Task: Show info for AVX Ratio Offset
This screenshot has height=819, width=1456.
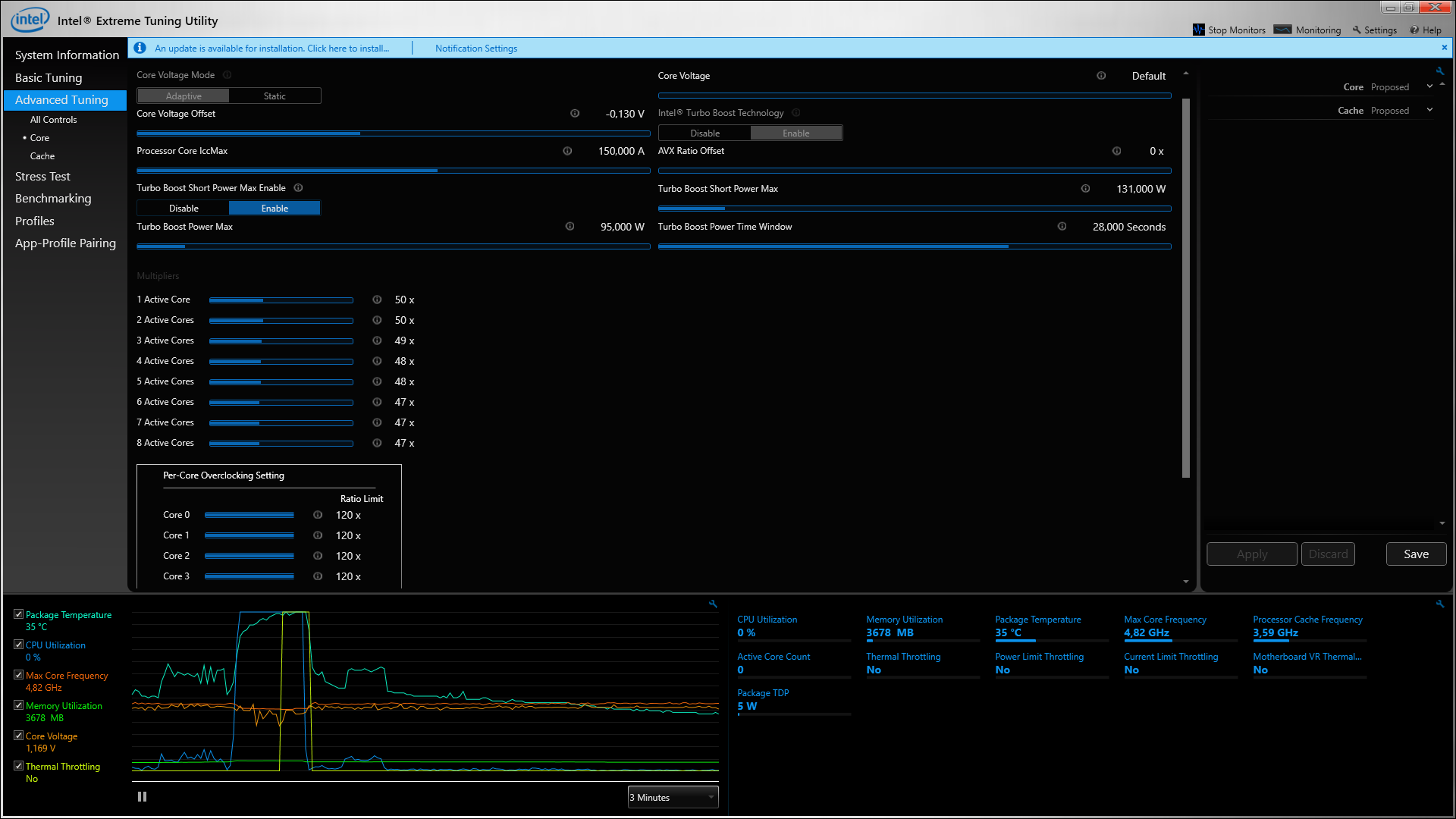Action: [x=1116, y=151]
